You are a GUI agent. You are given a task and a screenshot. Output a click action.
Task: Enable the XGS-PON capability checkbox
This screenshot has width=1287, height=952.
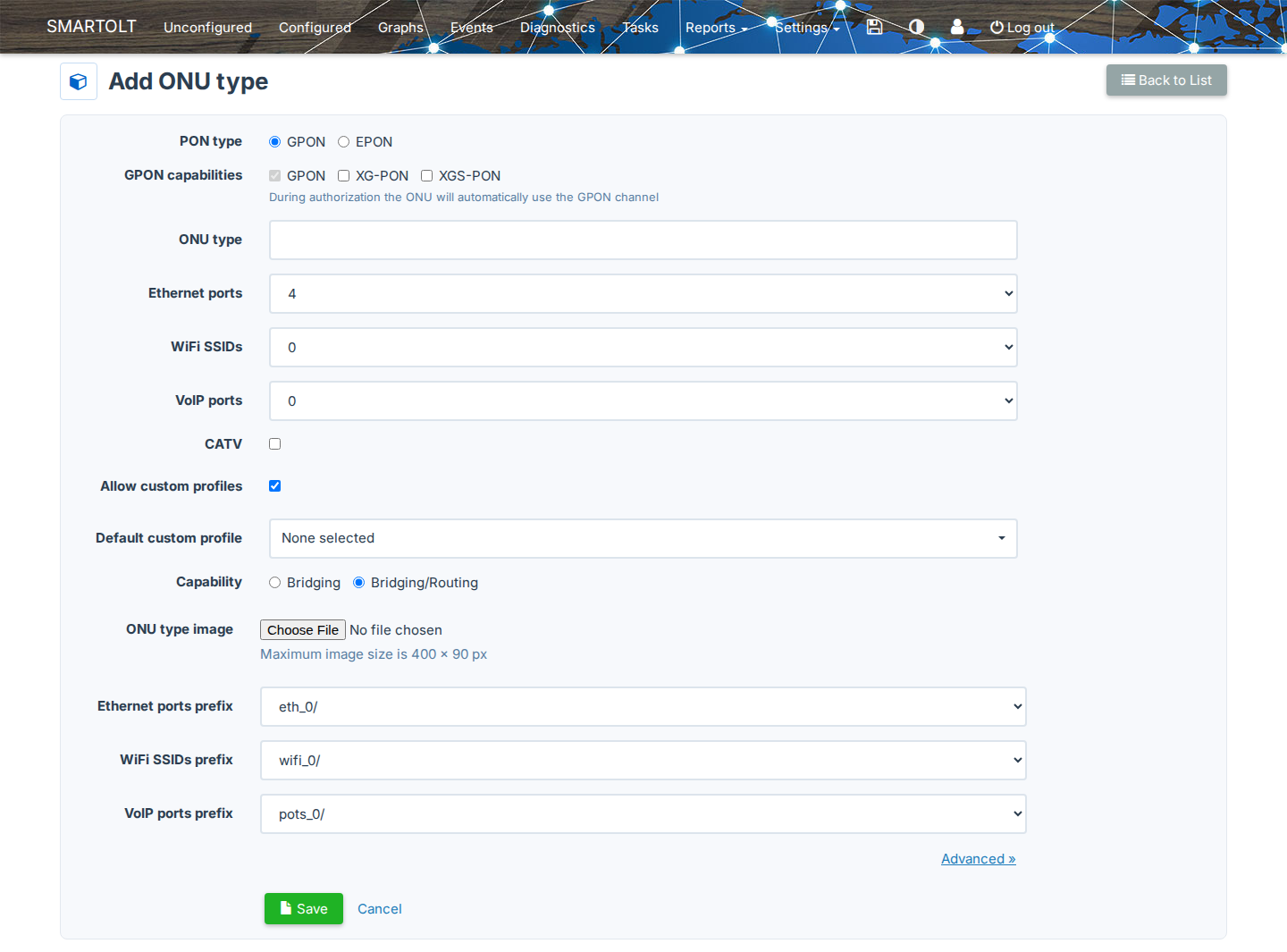[427, 176]
